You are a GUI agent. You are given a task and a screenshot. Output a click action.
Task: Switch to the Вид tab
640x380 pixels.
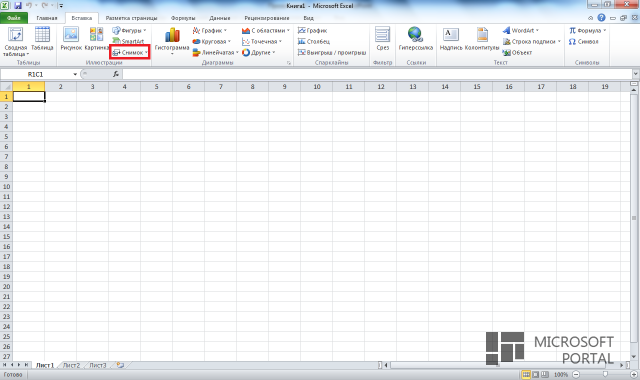pyautogui.click(x=308, y=18)
